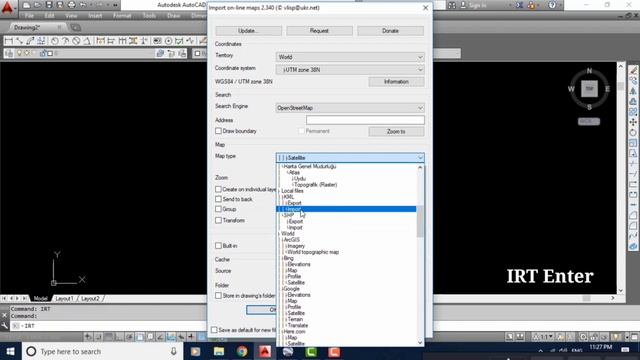Select the Angular dimension tool icon
Image resolution: width=640 pixels, height=360 pixels.
point(87,41)
